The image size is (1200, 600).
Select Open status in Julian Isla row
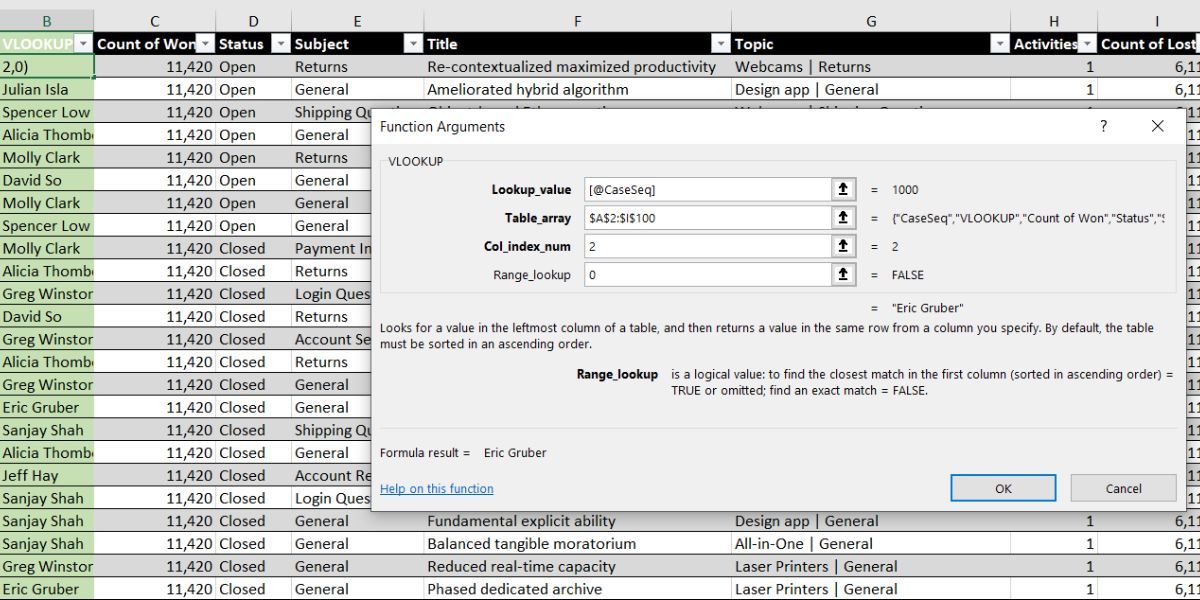[253, 89]
